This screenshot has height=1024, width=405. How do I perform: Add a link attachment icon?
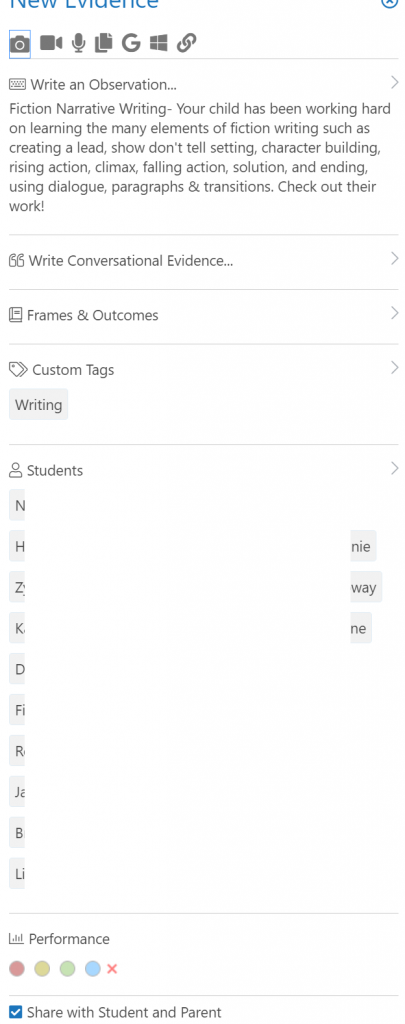point(187,43)
